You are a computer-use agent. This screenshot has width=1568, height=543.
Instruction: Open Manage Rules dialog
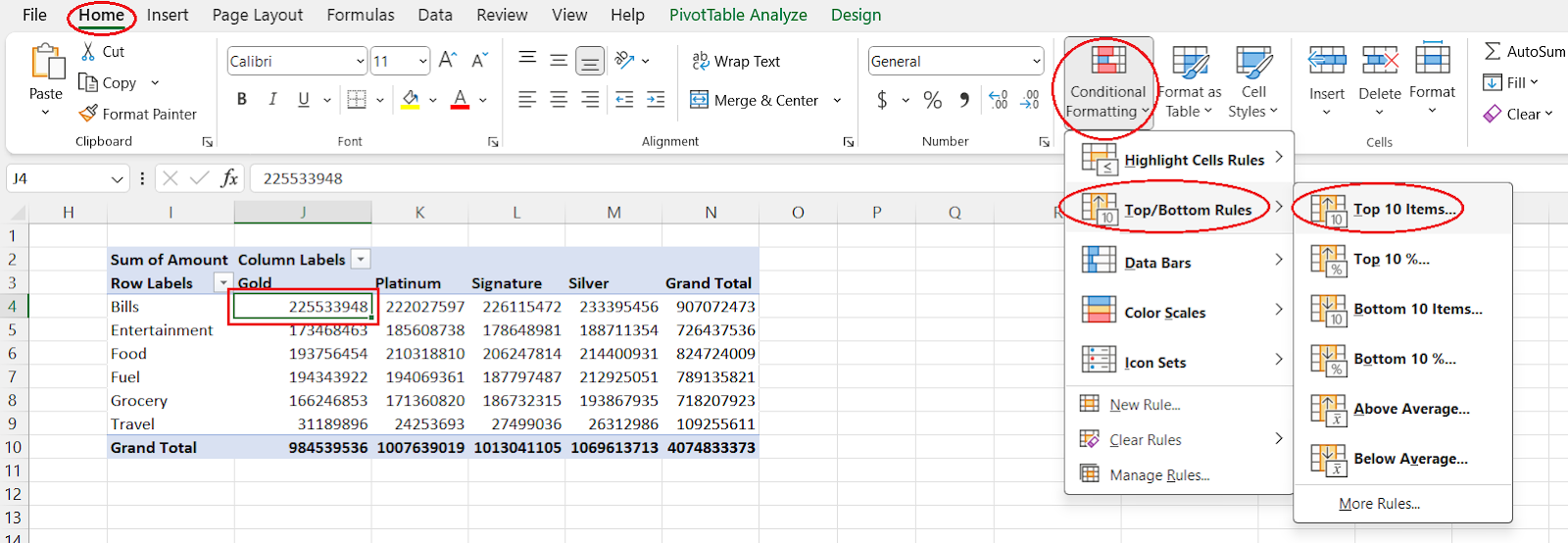pyautogui.click(x=1159, y=475)
